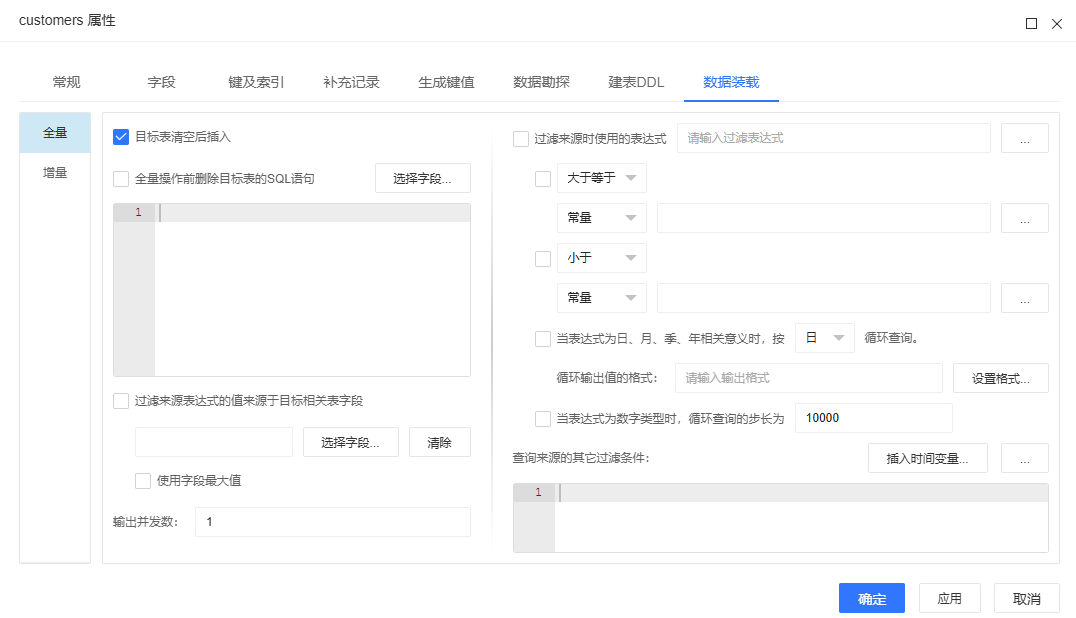The width and height of the screenshot is (1076, 618).
Task: Click the 取消 button
Action: [1027, 598]
